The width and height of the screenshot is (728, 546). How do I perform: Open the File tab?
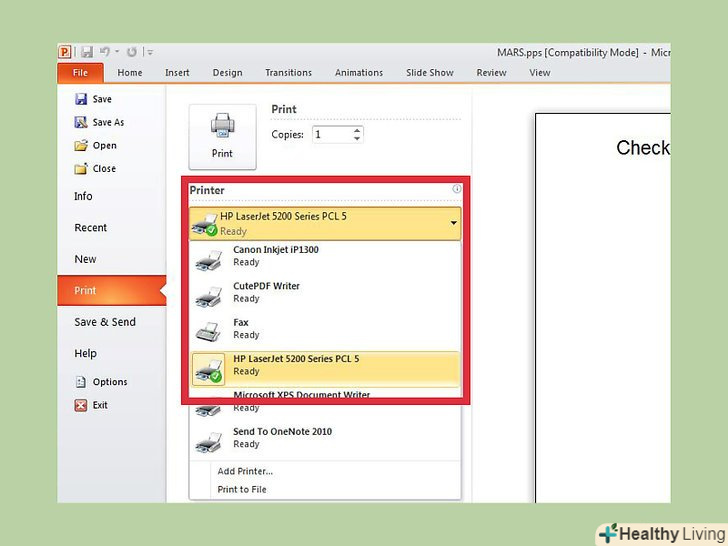pos(80,73)
